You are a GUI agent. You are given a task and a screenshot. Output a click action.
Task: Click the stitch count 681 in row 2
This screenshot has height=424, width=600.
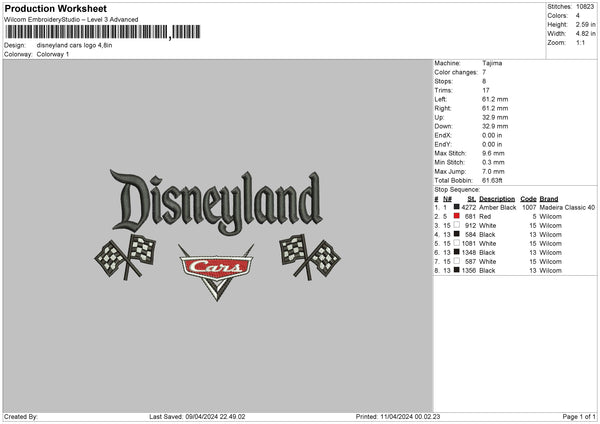[470, 217]
